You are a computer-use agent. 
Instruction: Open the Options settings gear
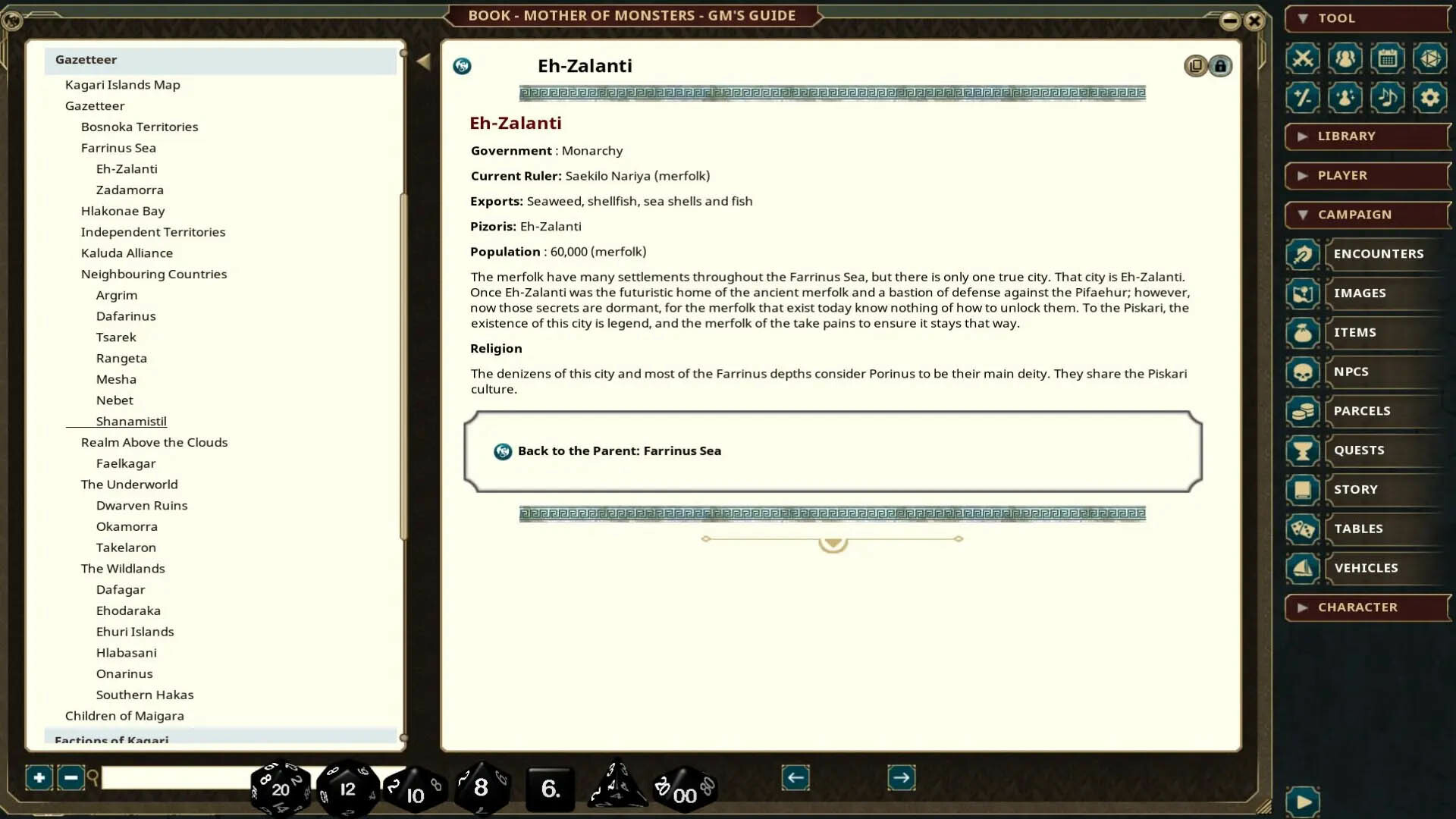point(1431,98)
